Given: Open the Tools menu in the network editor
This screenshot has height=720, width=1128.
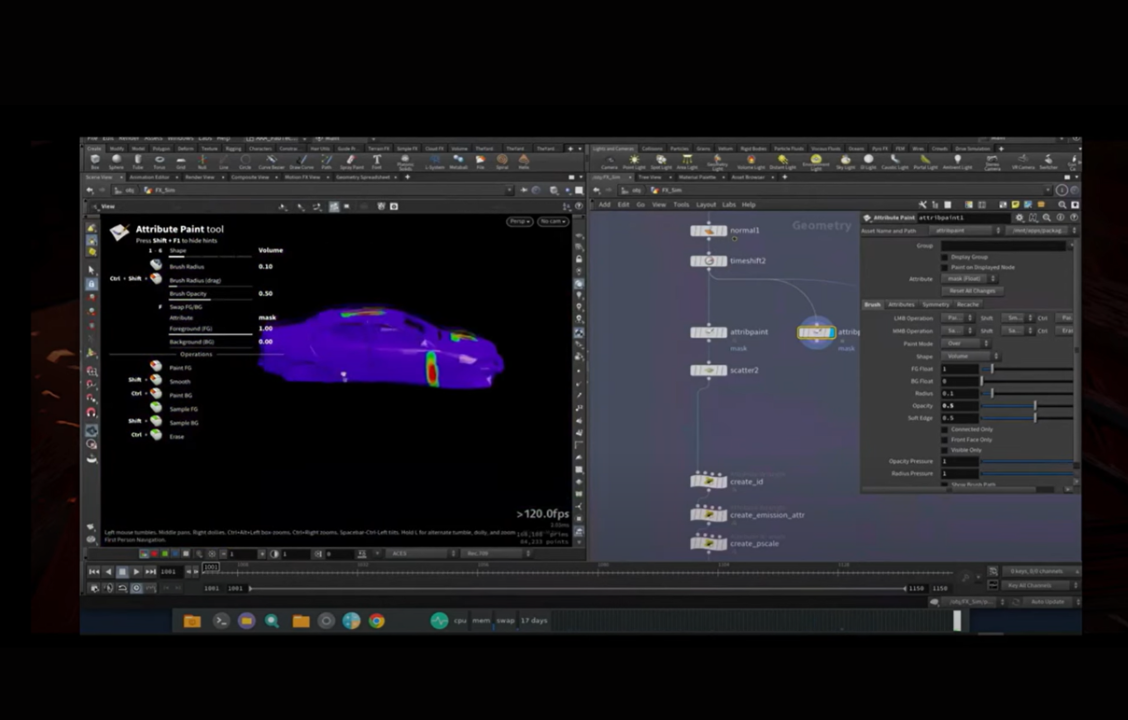Looking at the screenshot, I should click(681, 204).
